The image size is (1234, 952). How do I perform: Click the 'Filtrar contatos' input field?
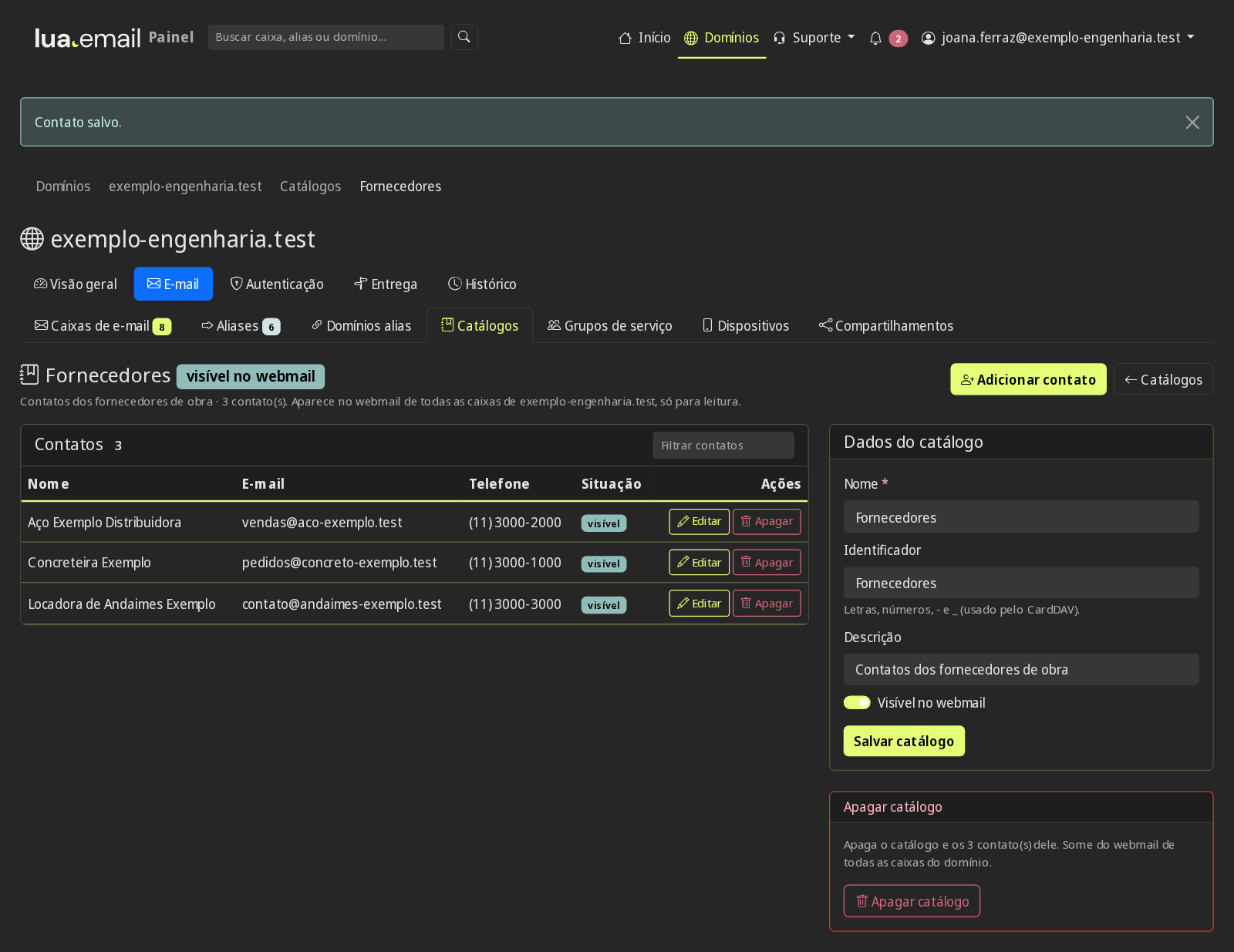point(723,445)
